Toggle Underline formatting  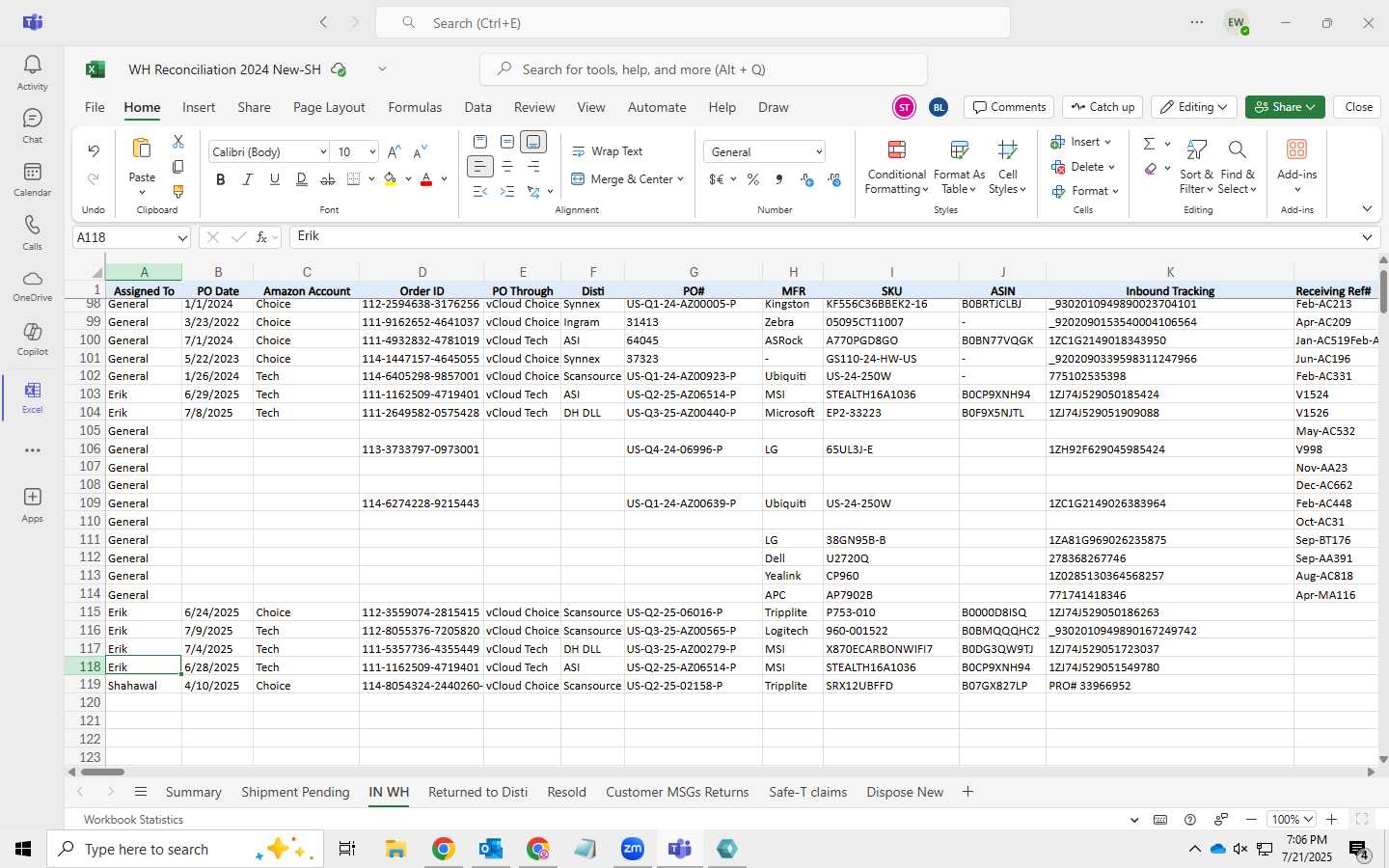(x=275, y=179)
